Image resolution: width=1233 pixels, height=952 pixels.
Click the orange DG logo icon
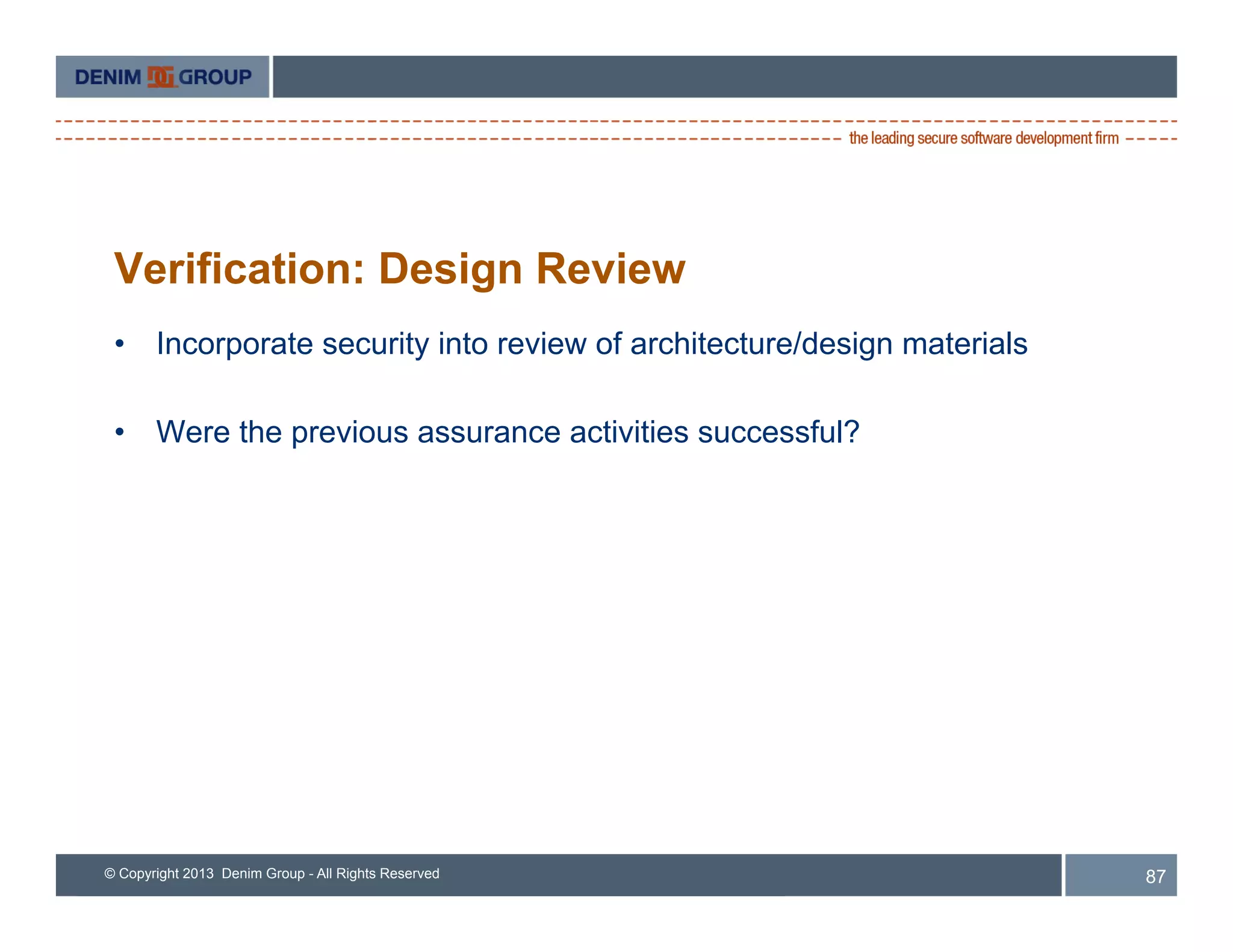click(161, 77)
